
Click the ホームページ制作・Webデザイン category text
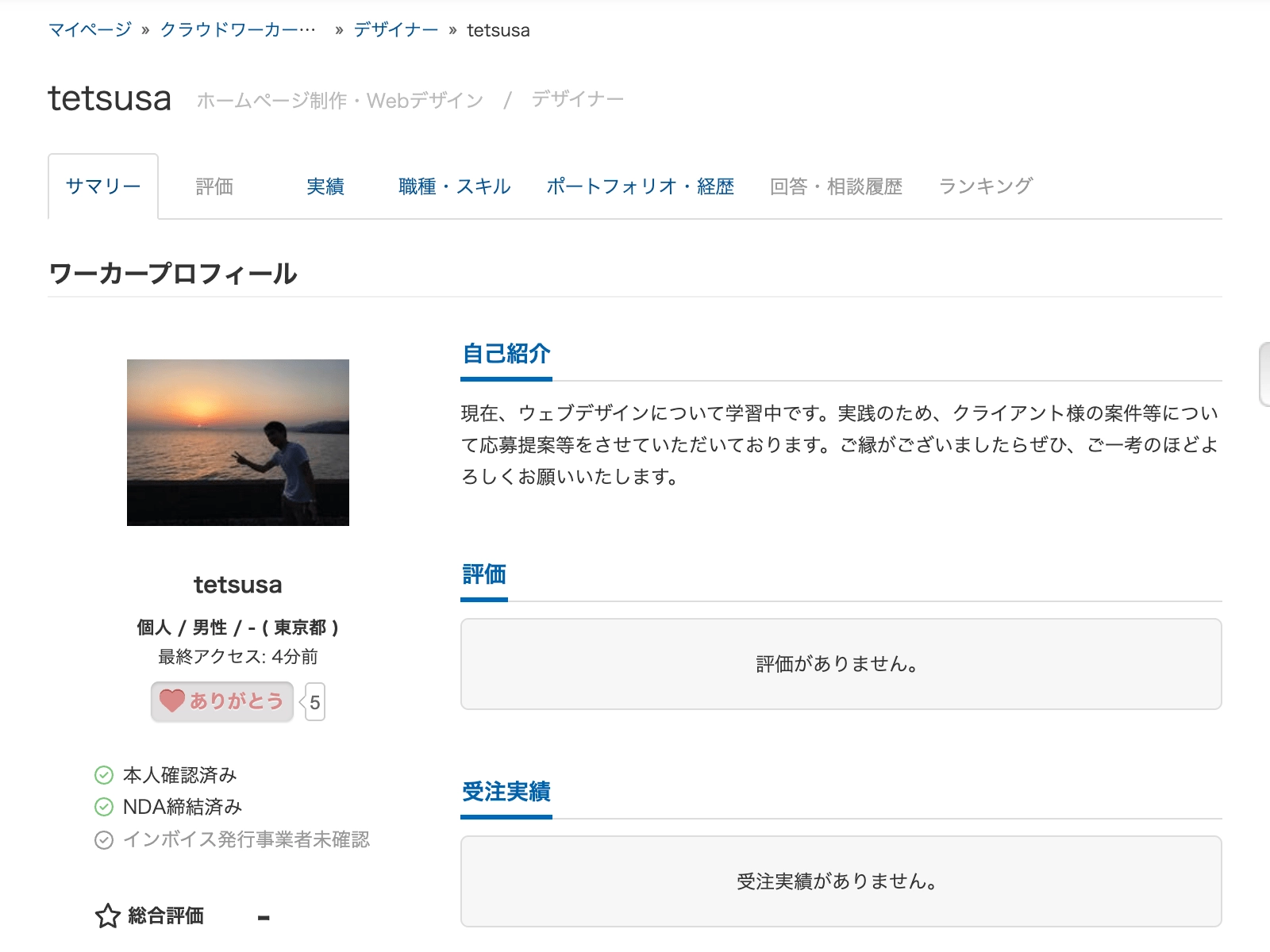click(340, 101)
